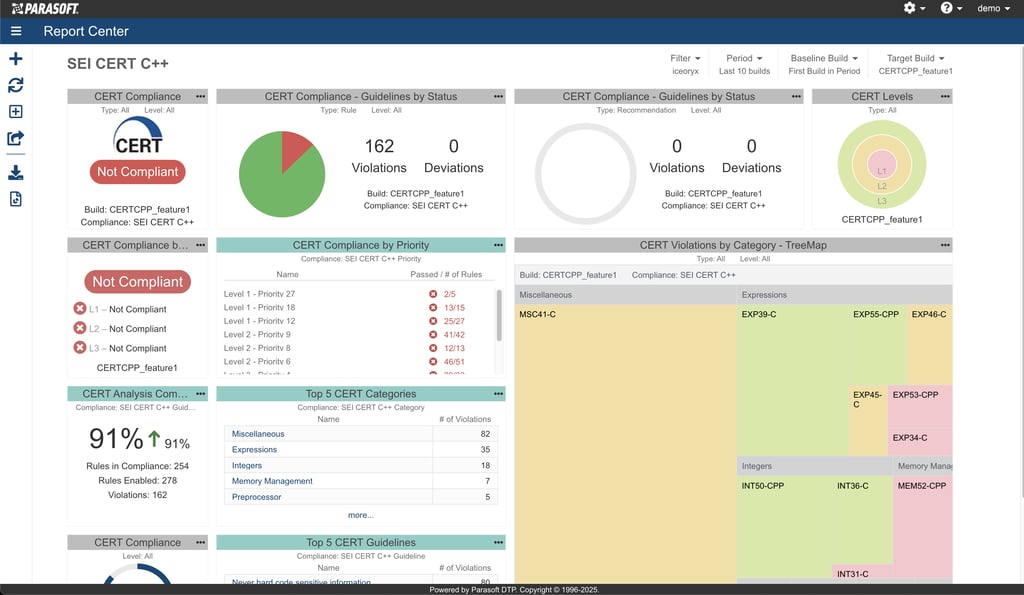This screenshot has width=1024, height=595.
Task: Open the Memory Management category link
Action: [x=272, y=481]
